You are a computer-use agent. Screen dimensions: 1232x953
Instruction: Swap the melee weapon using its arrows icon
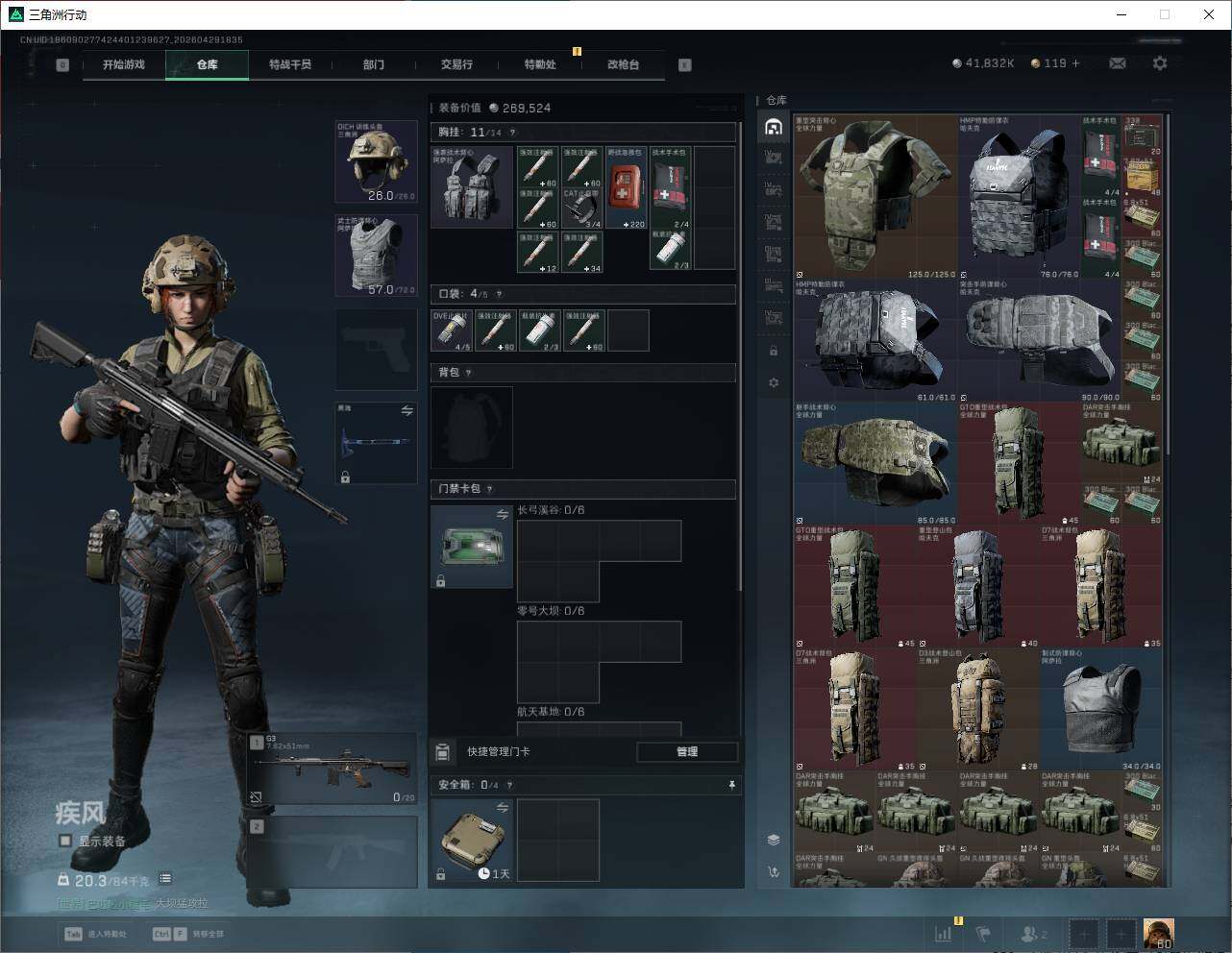click(x=407, y=410)
